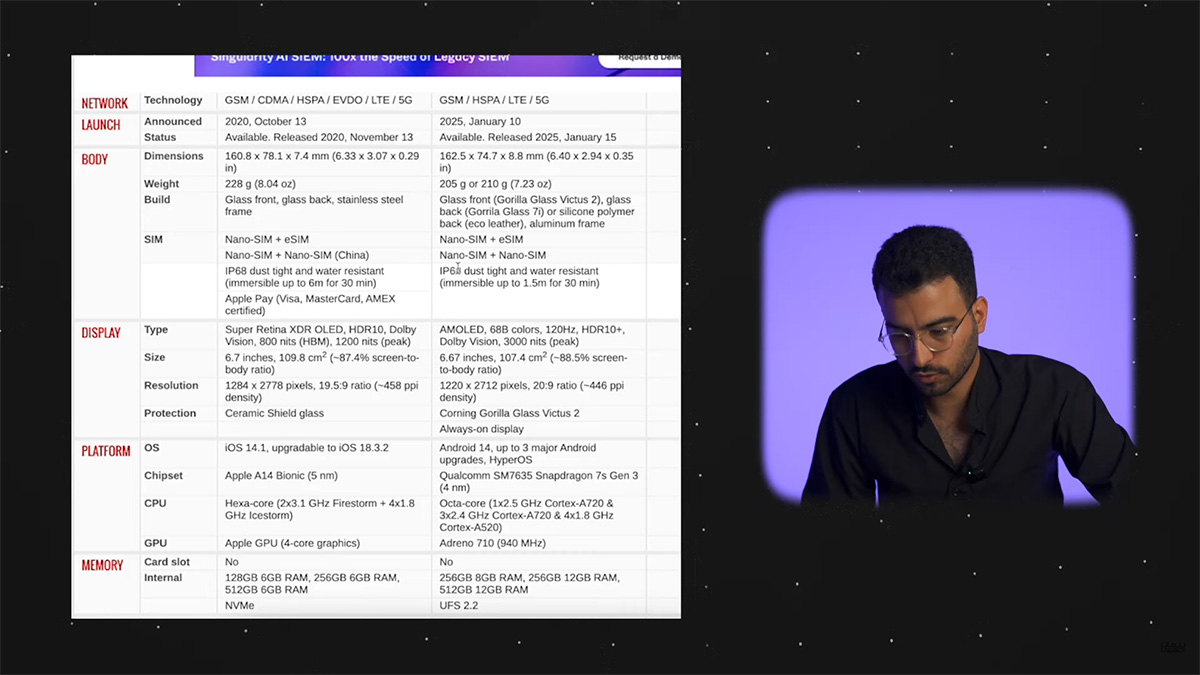The image size is (1200, 675).
Task: Click the NETWORK section header
Action: [105, 104]
